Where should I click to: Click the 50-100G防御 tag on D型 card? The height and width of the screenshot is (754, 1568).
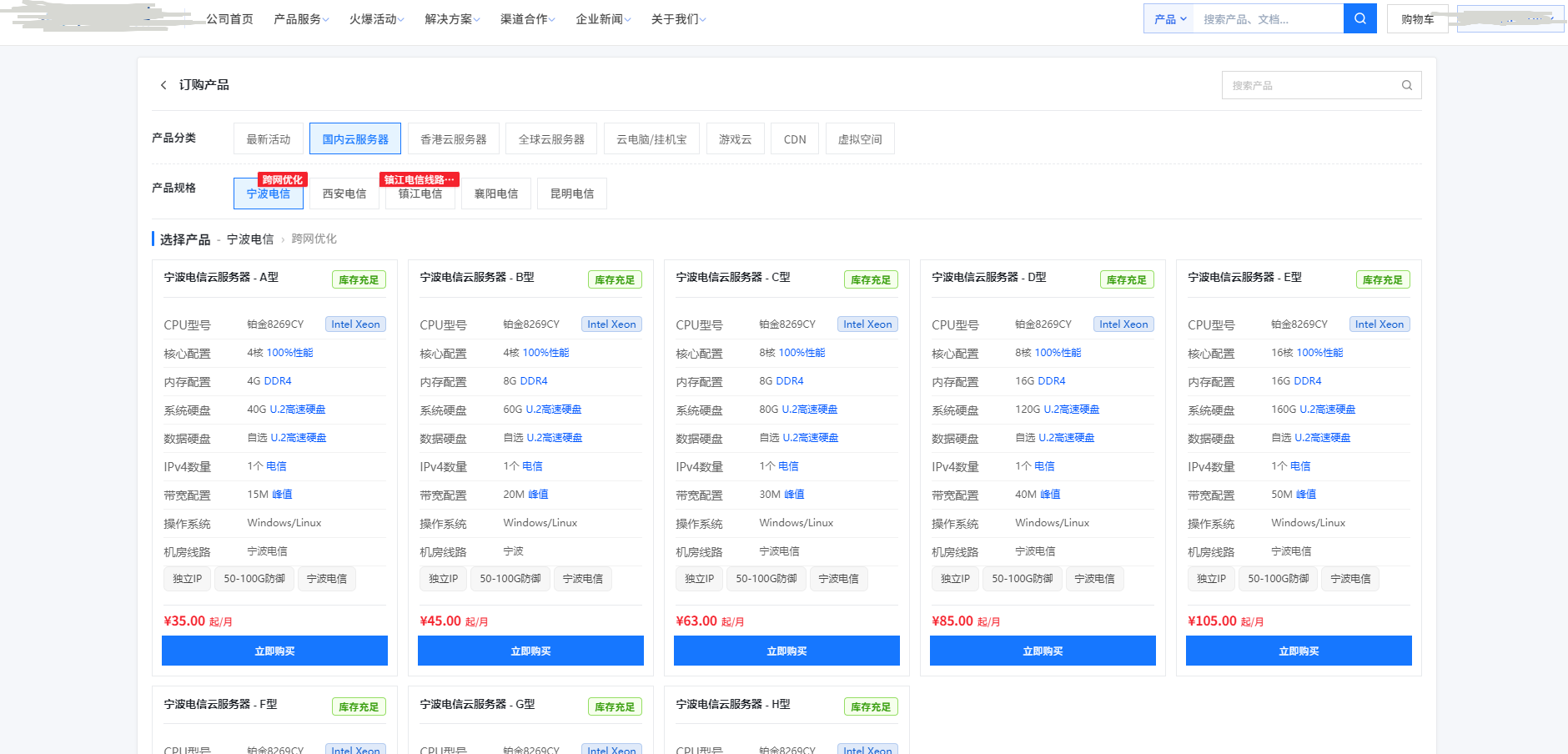click(1023, 579)
